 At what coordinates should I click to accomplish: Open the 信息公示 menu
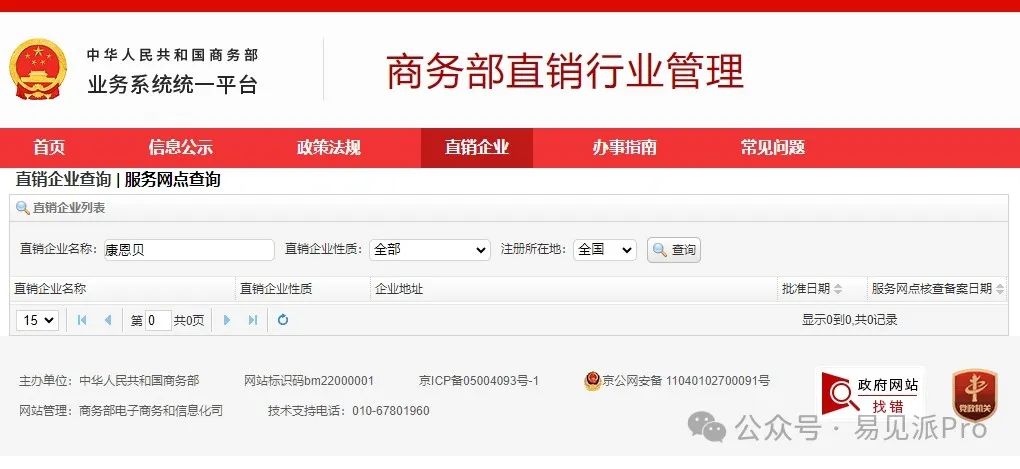180,148
